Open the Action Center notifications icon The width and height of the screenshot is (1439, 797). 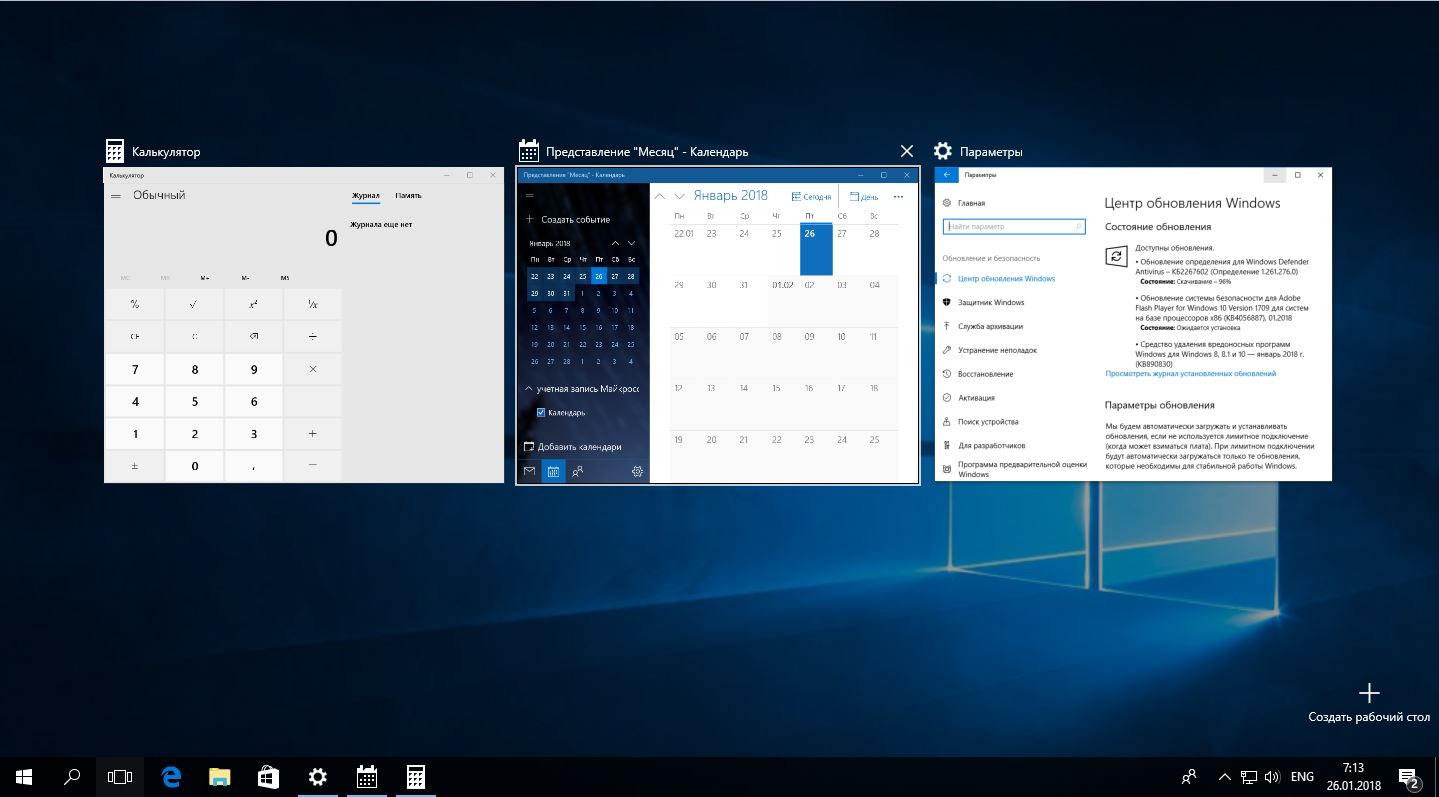[x=1410, y=777]
